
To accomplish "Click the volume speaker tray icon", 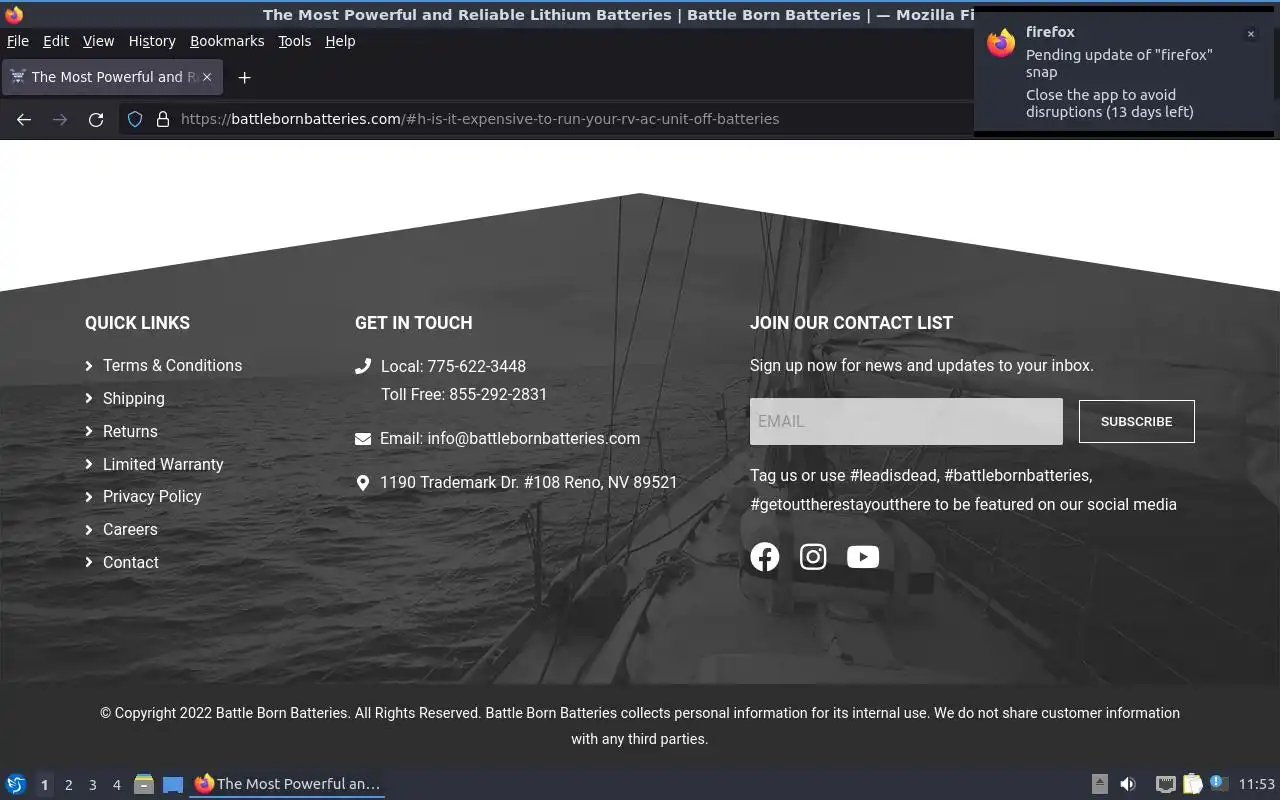I will (1128, 784).
